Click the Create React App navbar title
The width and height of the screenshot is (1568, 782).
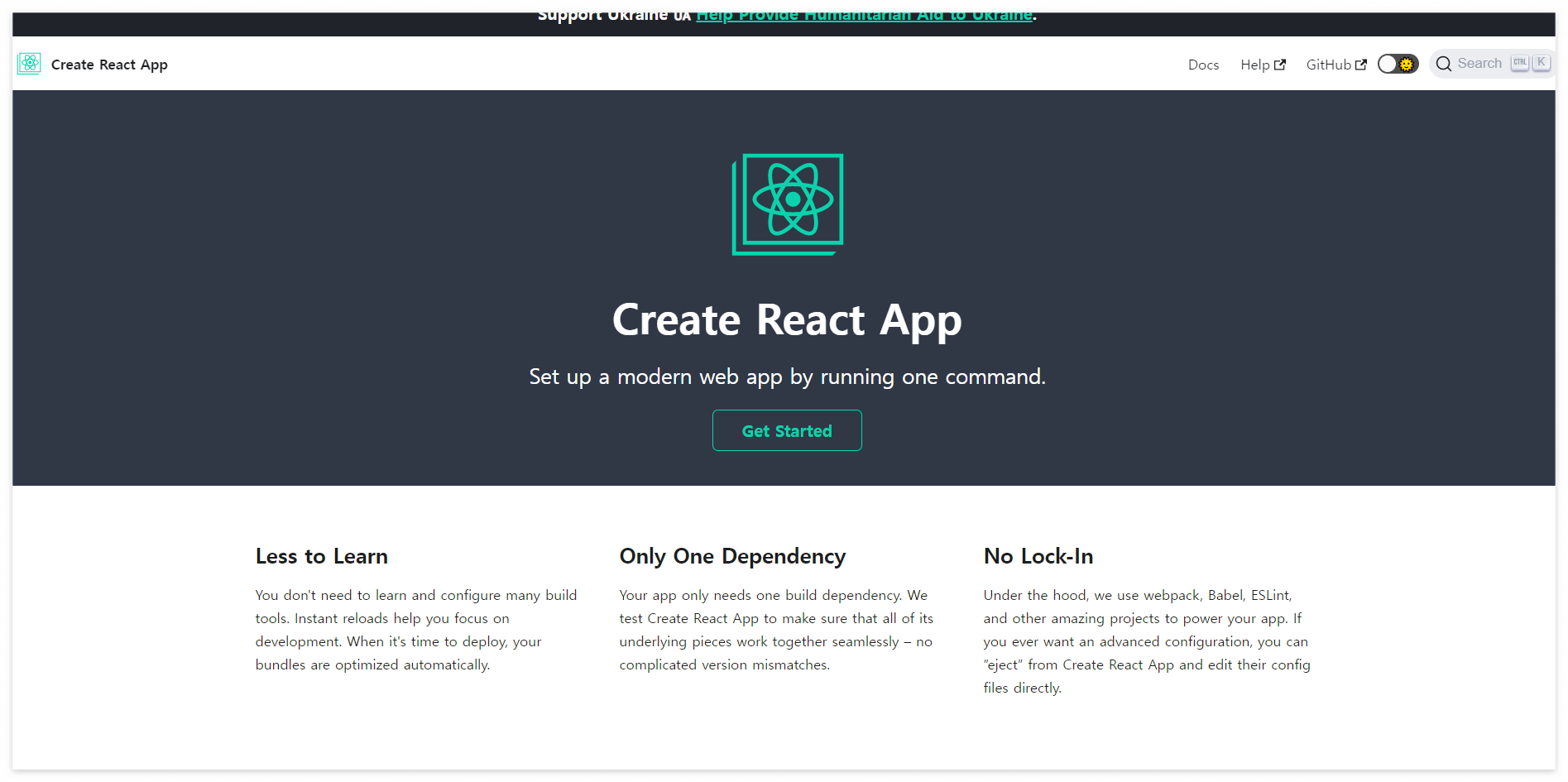click(109, 65)
